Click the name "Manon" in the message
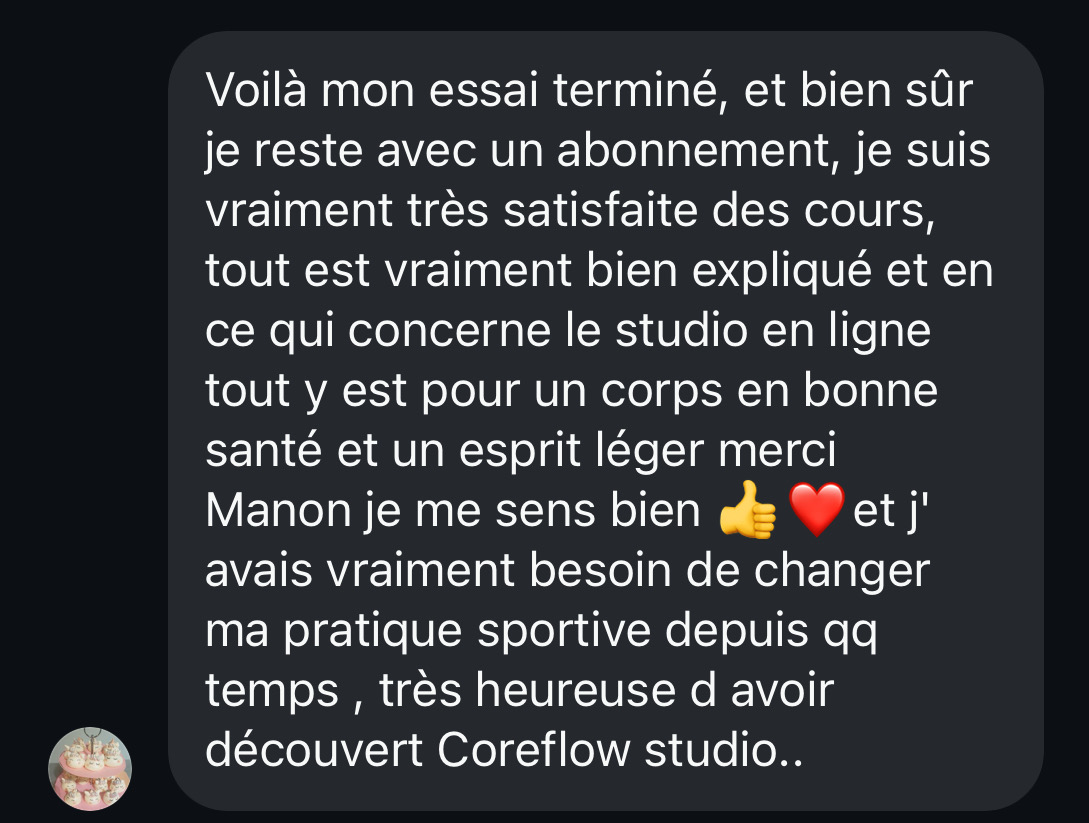The height and width of the screenshot is (823, 1089). pyautogui.click(x=279, y=510)
